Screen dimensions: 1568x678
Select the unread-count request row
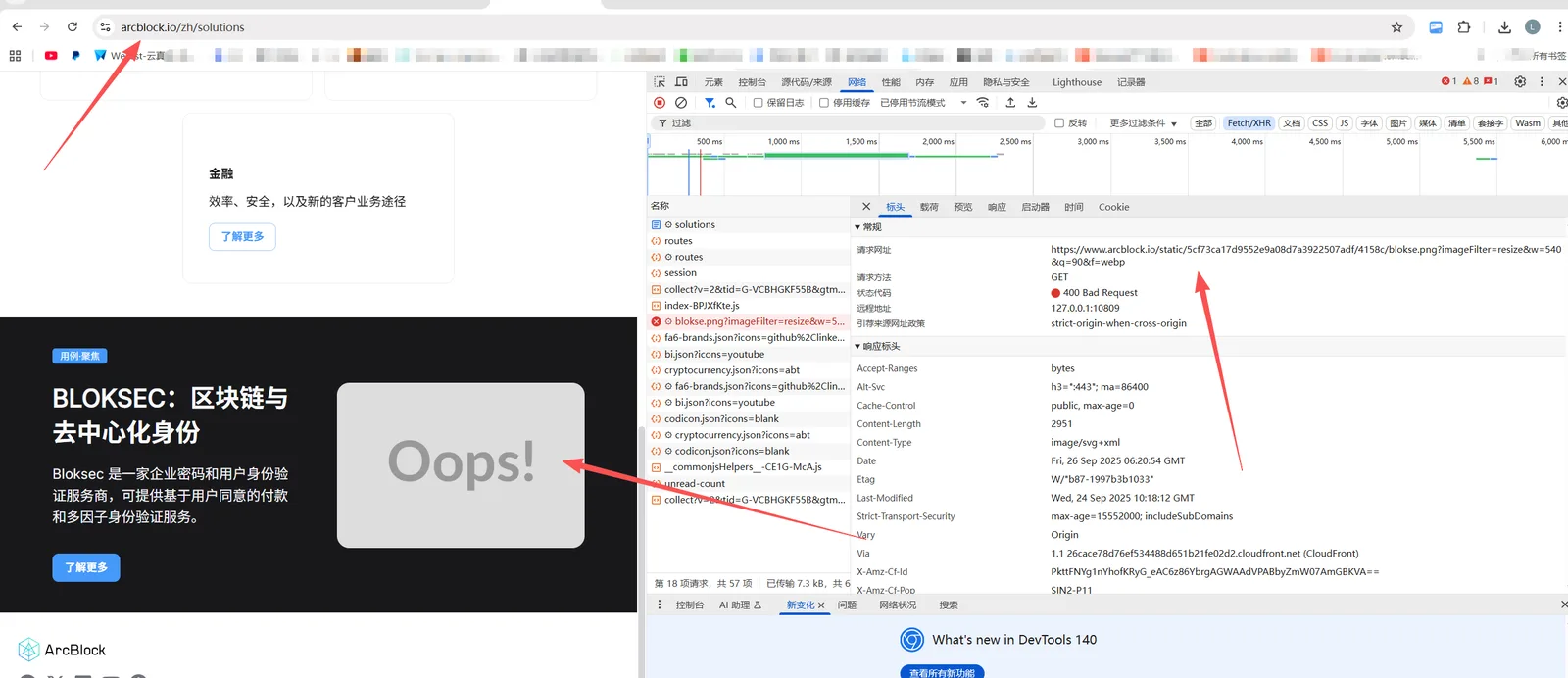coord(748,483)
